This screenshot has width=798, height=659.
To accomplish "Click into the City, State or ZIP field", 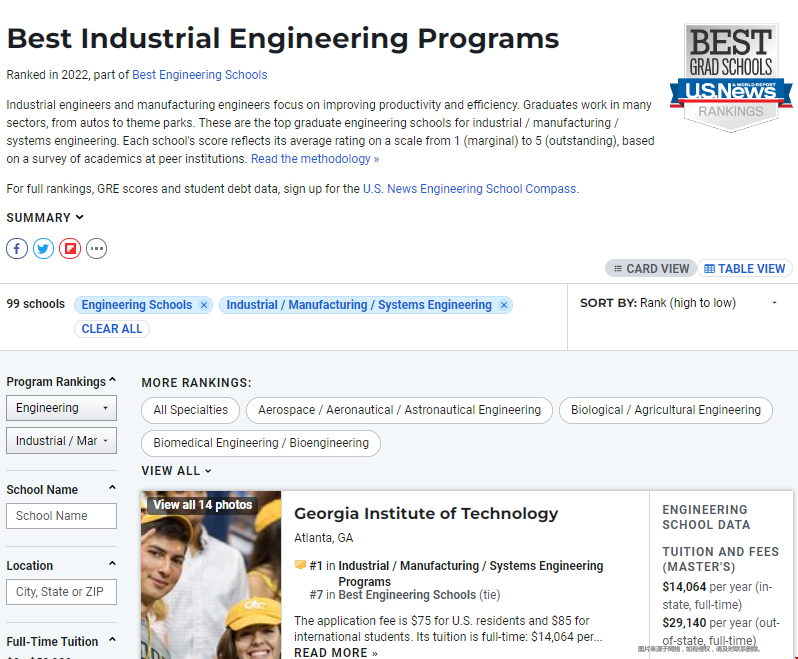I will 61,592.
